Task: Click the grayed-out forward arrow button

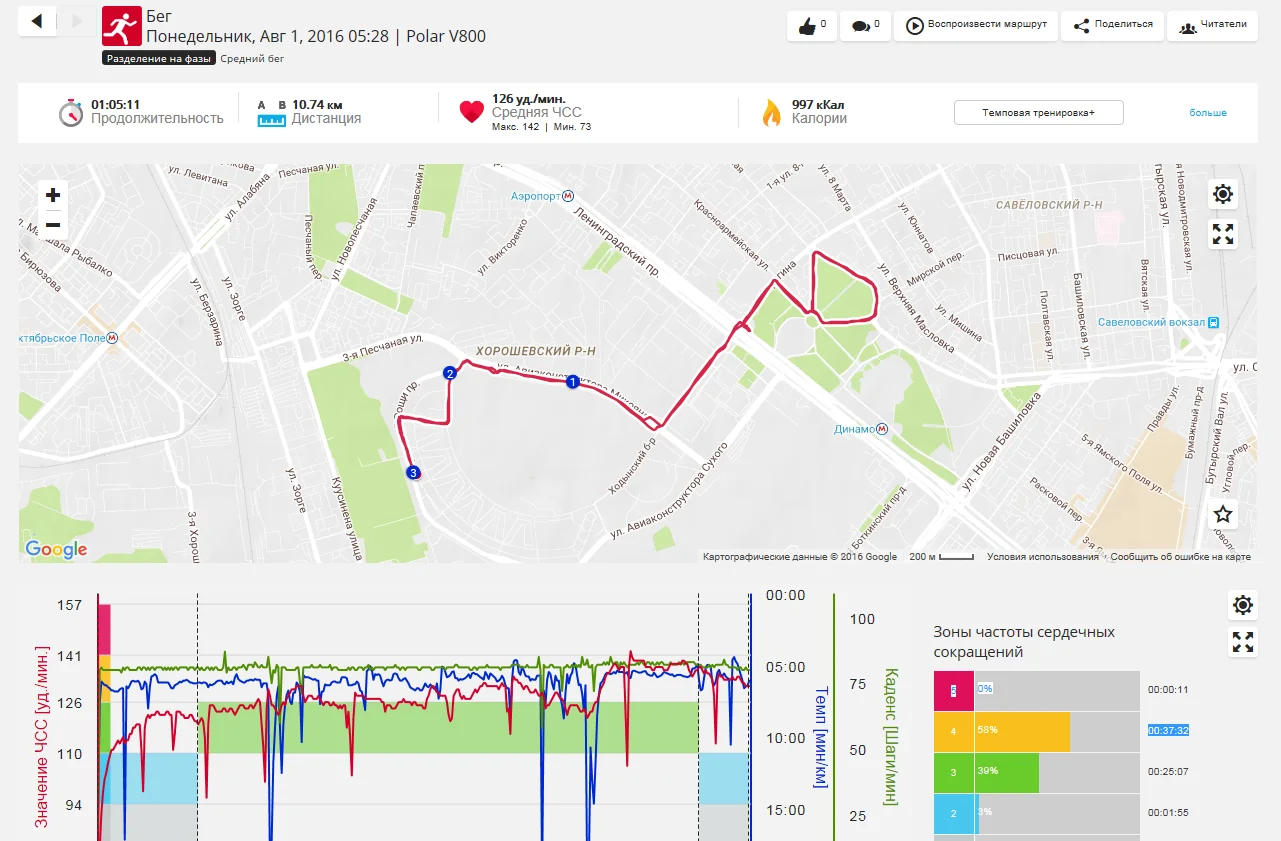Action: pyautogui.click(x=77, y=21)
